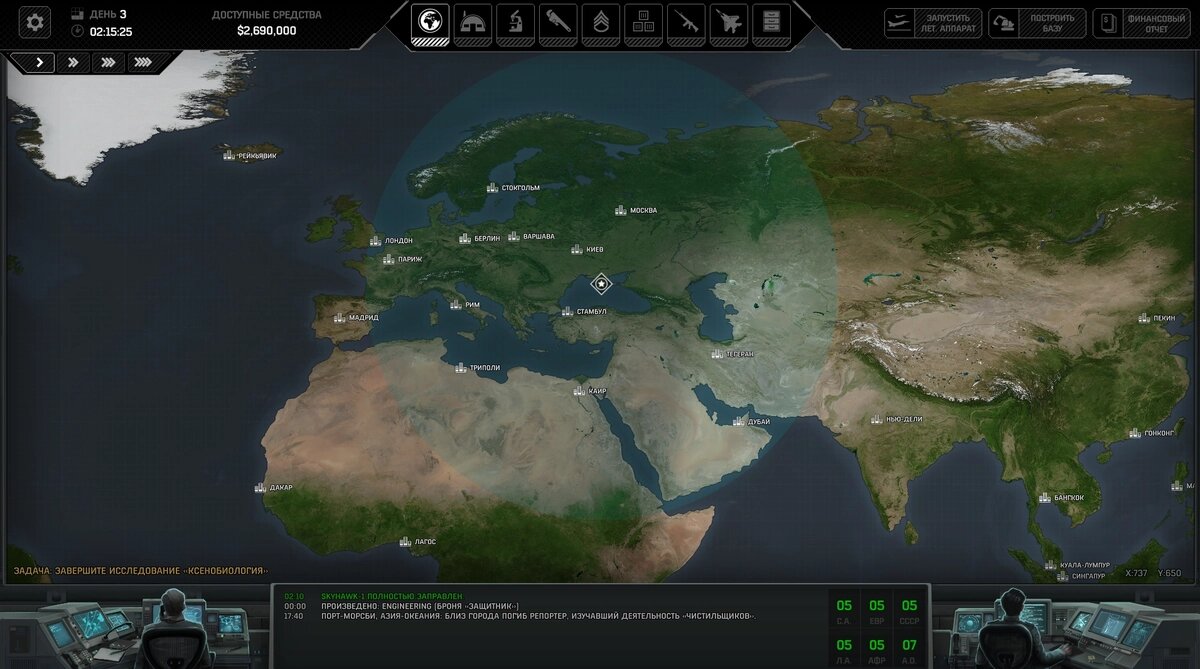Select the base marker near the Black Sea
Viewport: 1200px width, 669px height.
coord(600,284)
